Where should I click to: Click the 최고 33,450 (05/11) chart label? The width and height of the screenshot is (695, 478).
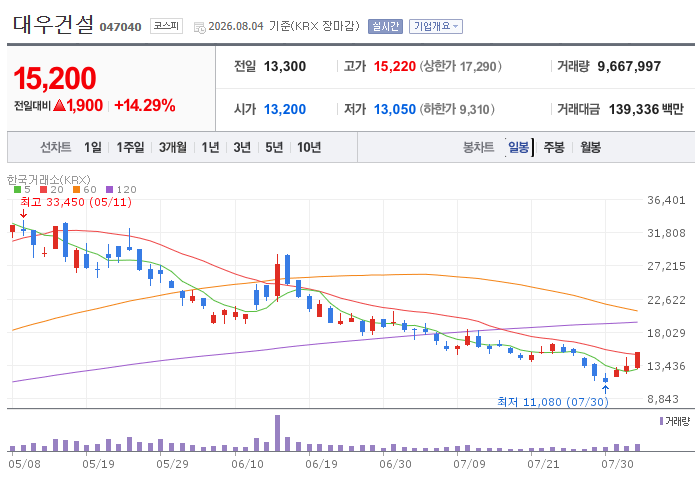click(76, 202)
